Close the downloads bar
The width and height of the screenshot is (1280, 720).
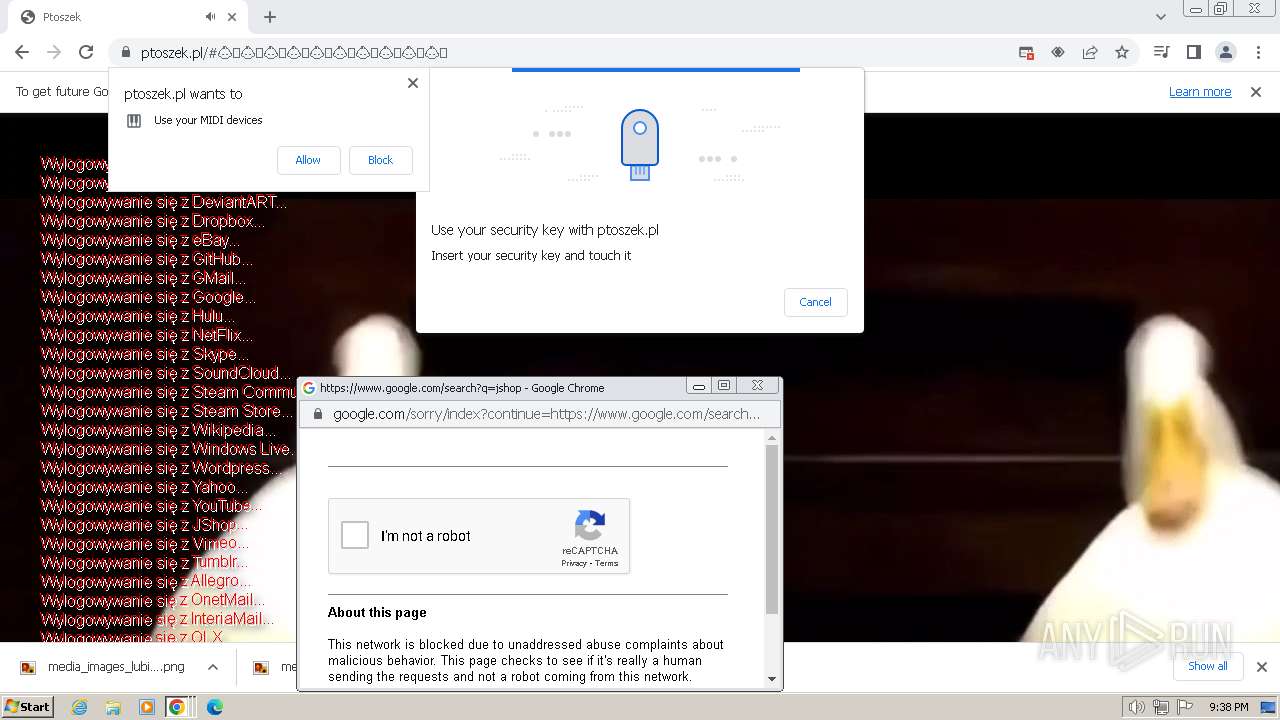point(1261,667)
